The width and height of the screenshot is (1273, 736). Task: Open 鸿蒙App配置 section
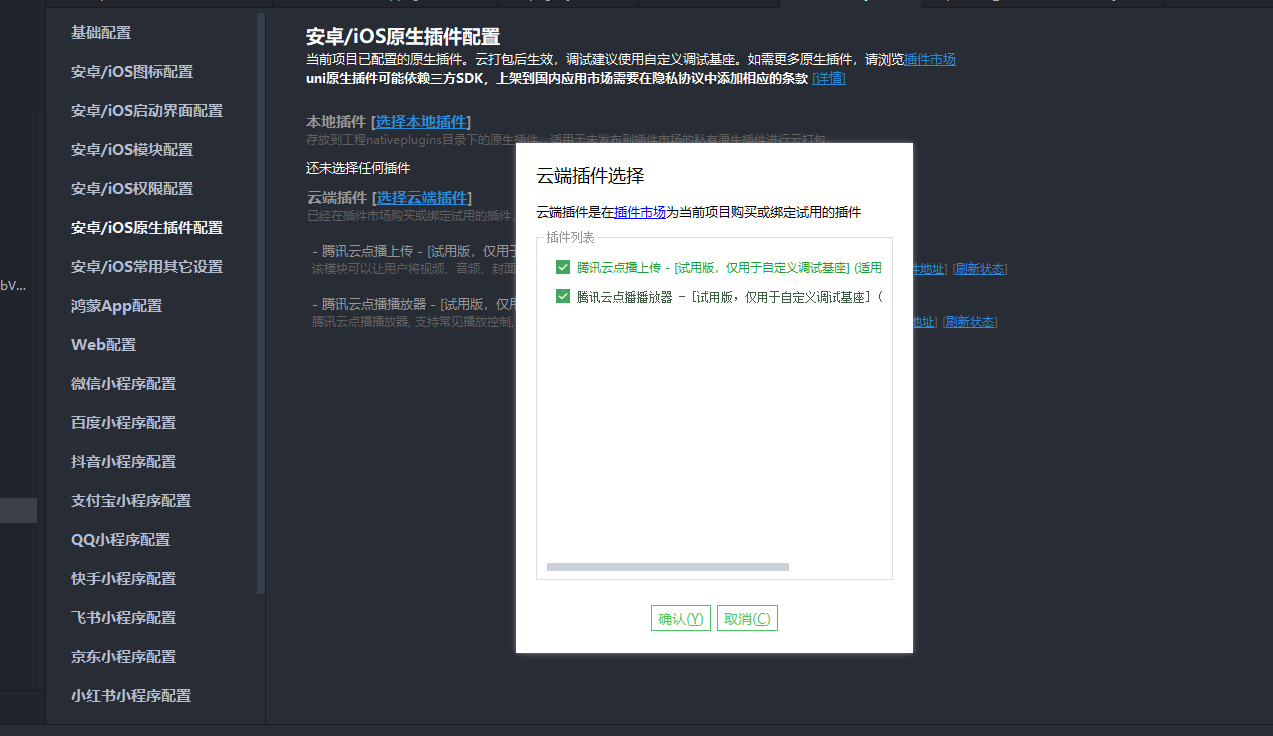tap(116, 306)
